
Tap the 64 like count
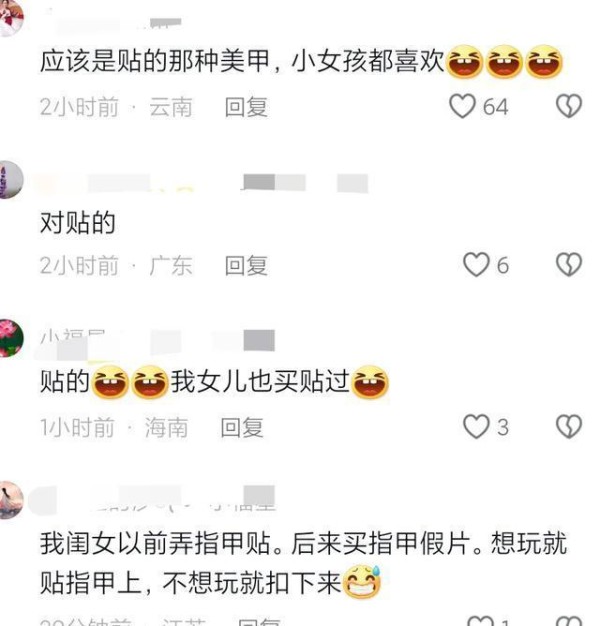pyautogui.click(x=495, y=107)
